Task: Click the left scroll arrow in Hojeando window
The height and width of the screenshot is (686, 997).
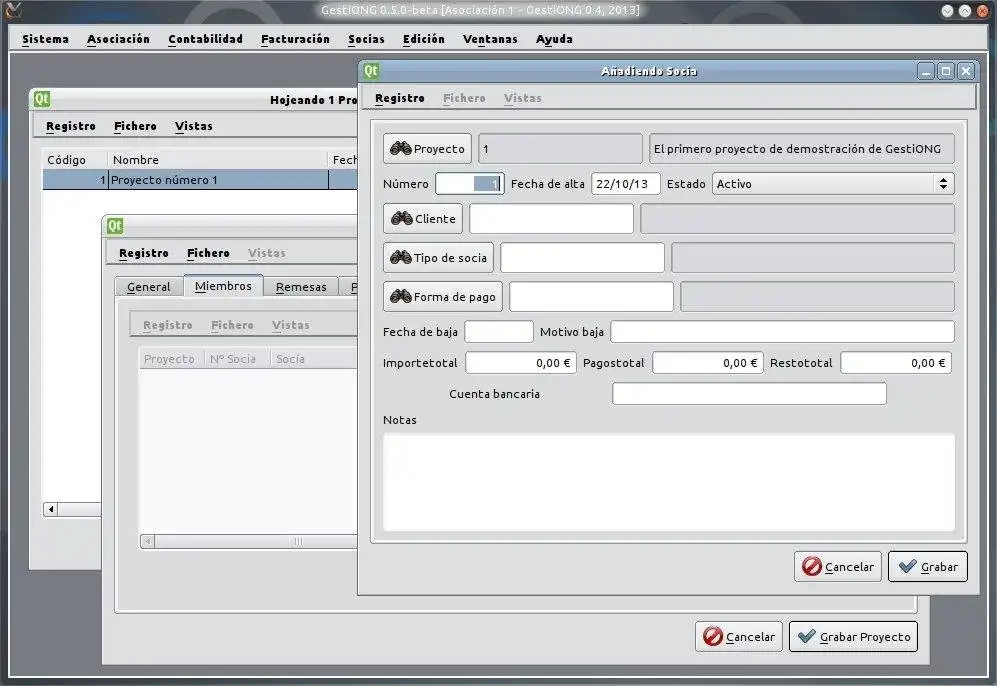Action: point(51,509)
